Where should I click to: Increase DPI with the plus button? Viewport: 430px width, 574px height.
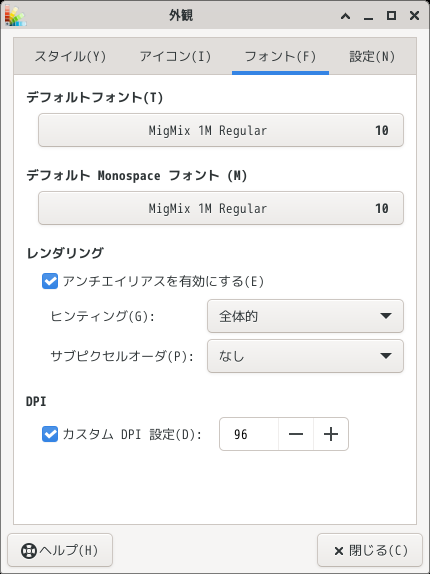click(331, 434)
